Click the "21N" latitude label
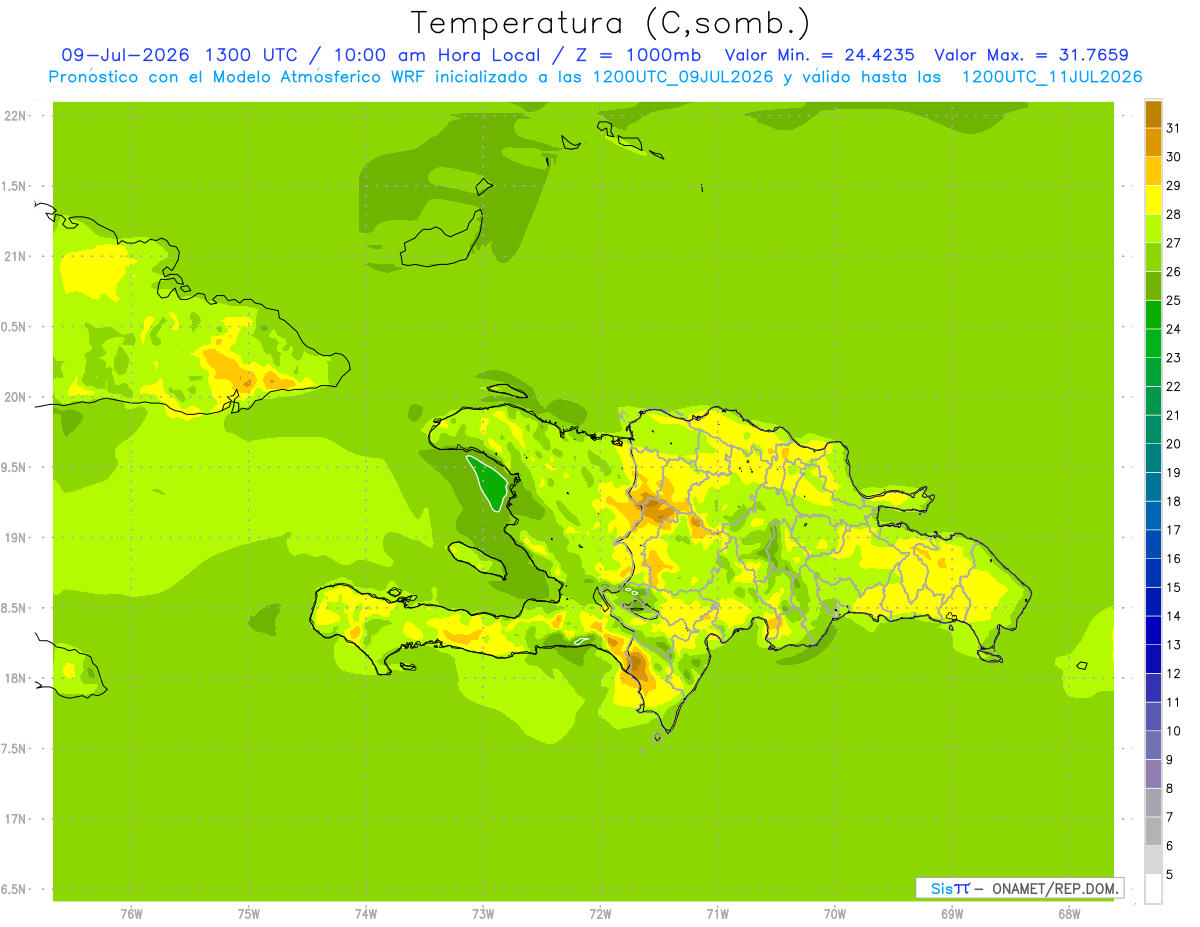 14,257
